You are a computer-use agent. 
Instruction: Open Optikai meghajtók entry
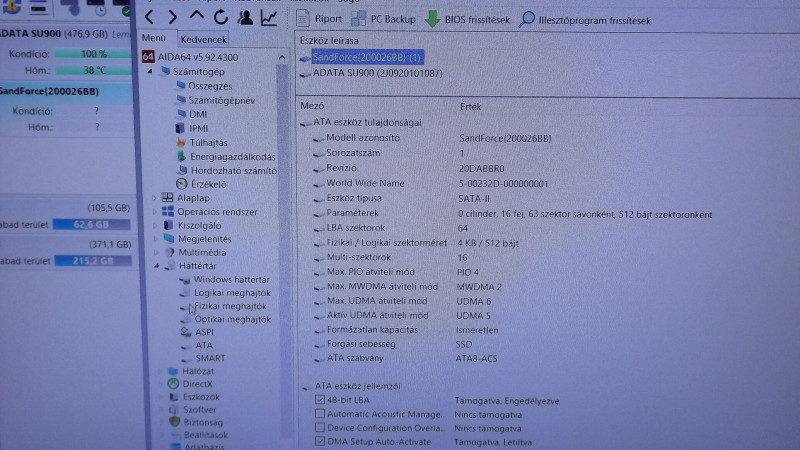pos(233,319)
